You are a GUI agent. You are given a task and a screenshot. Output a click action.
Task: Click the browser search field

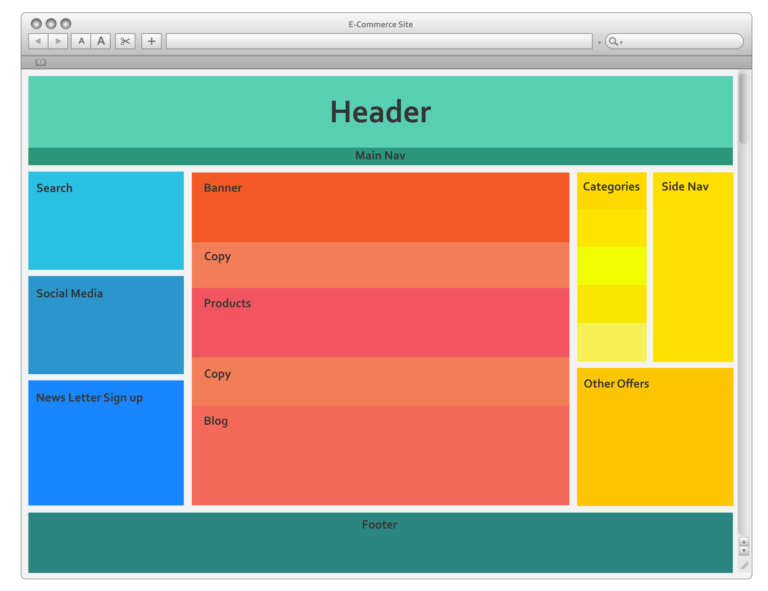coord(674,41)
